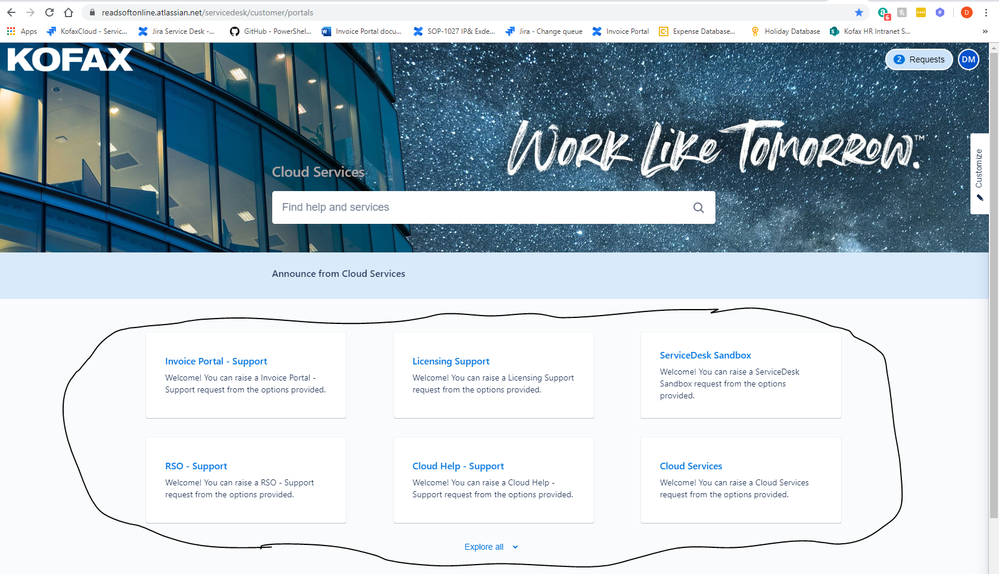Screen dimensions: 999x574
Task: Open the Invoice Portal bookmark
Action: tap(621, 31)
